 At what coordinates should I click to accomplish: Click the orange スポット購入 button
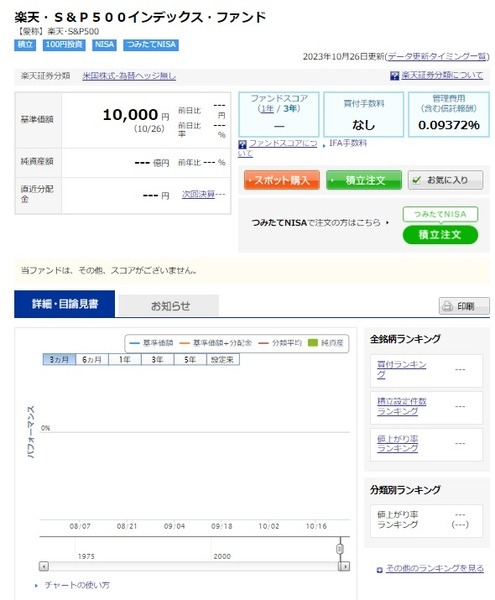(x=282, y=180)
